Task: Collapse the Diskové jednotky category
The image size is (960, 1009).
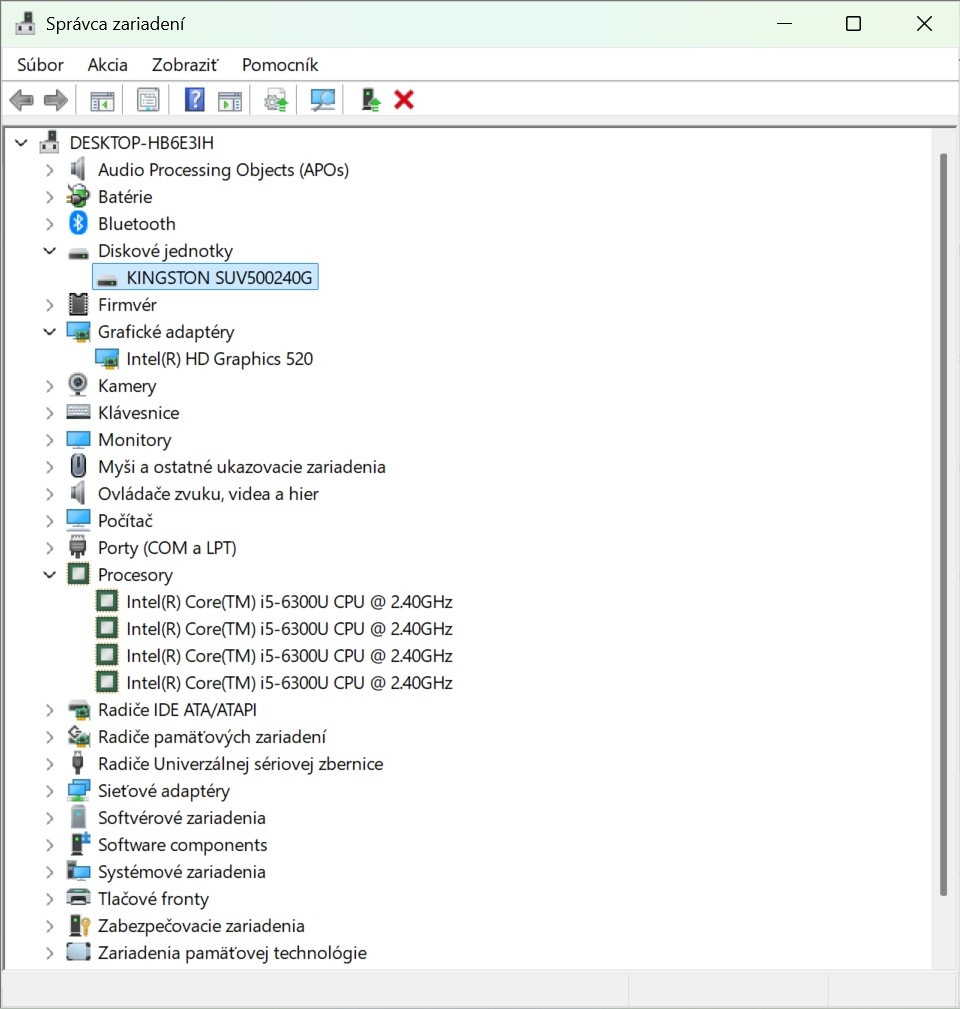Action: click(x=50, y=251)
